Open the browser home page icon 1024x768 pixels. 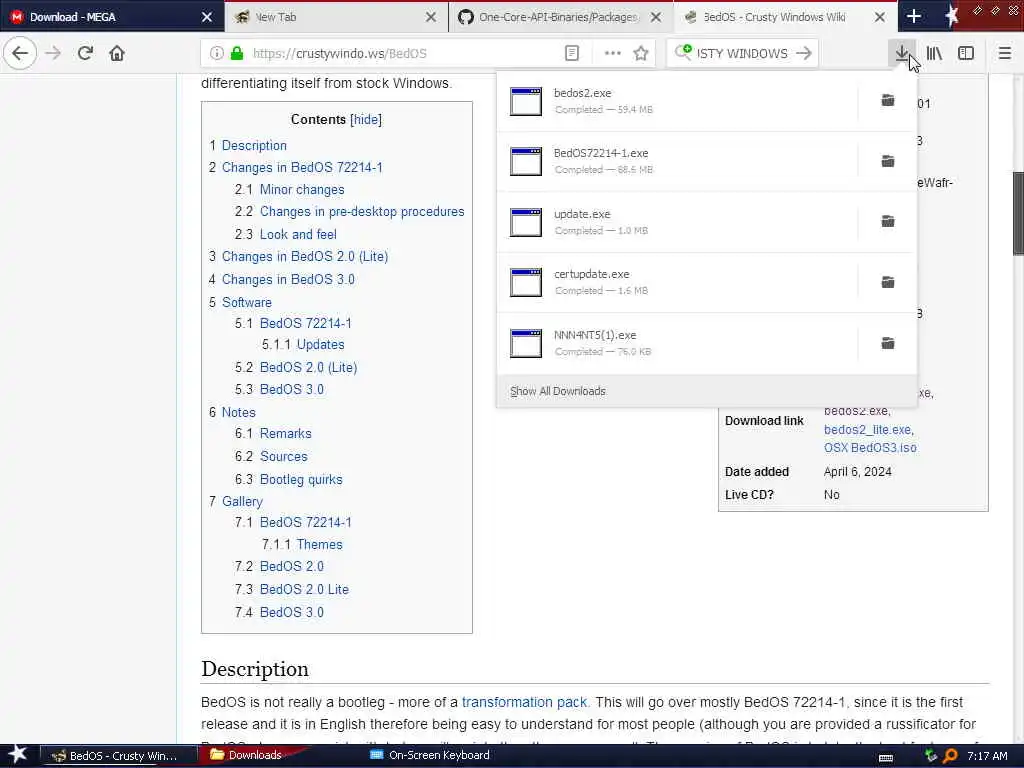pyautogui.click(x=117, y=54)
